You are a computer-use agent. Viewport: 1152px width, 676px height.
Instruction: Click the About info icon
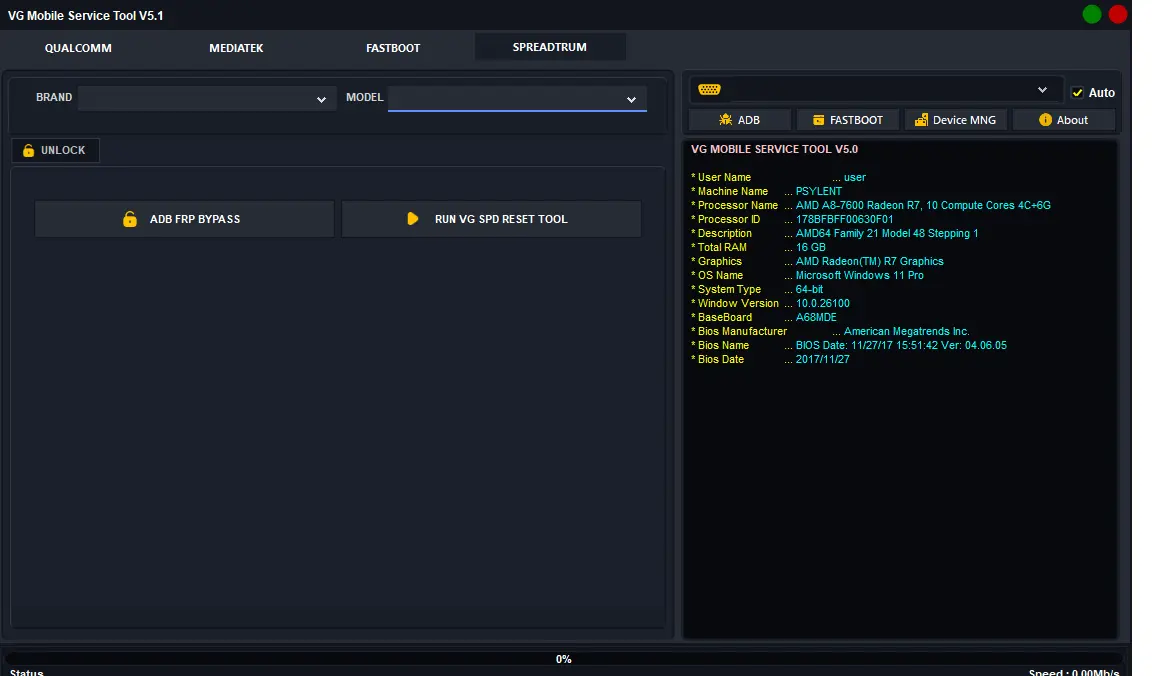pos(1045,120)
